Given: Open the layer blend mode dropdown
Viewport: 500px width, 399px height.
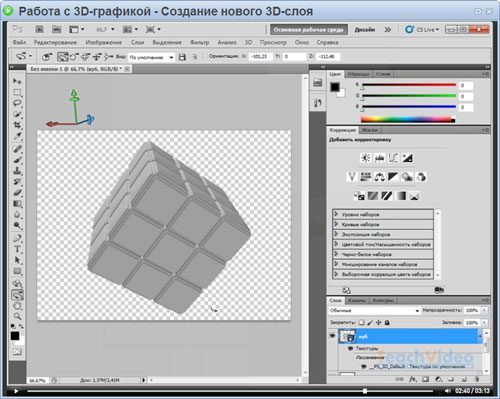Looking at the screenshot, I should 374,311.
